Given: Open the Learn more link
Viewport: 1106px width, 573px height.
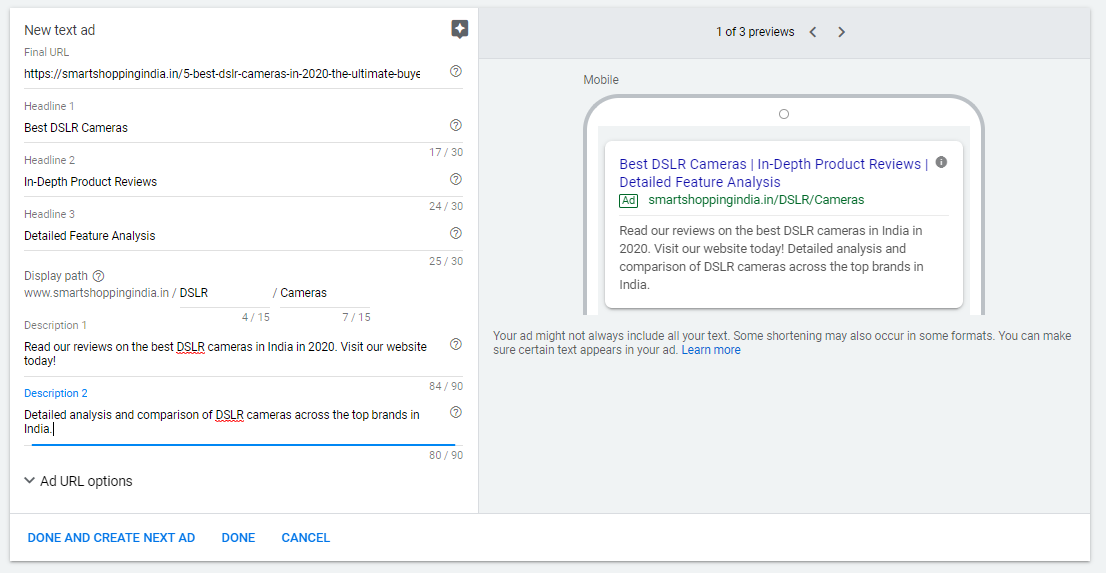Looking at the screenshot, I should tap(711, 350).
